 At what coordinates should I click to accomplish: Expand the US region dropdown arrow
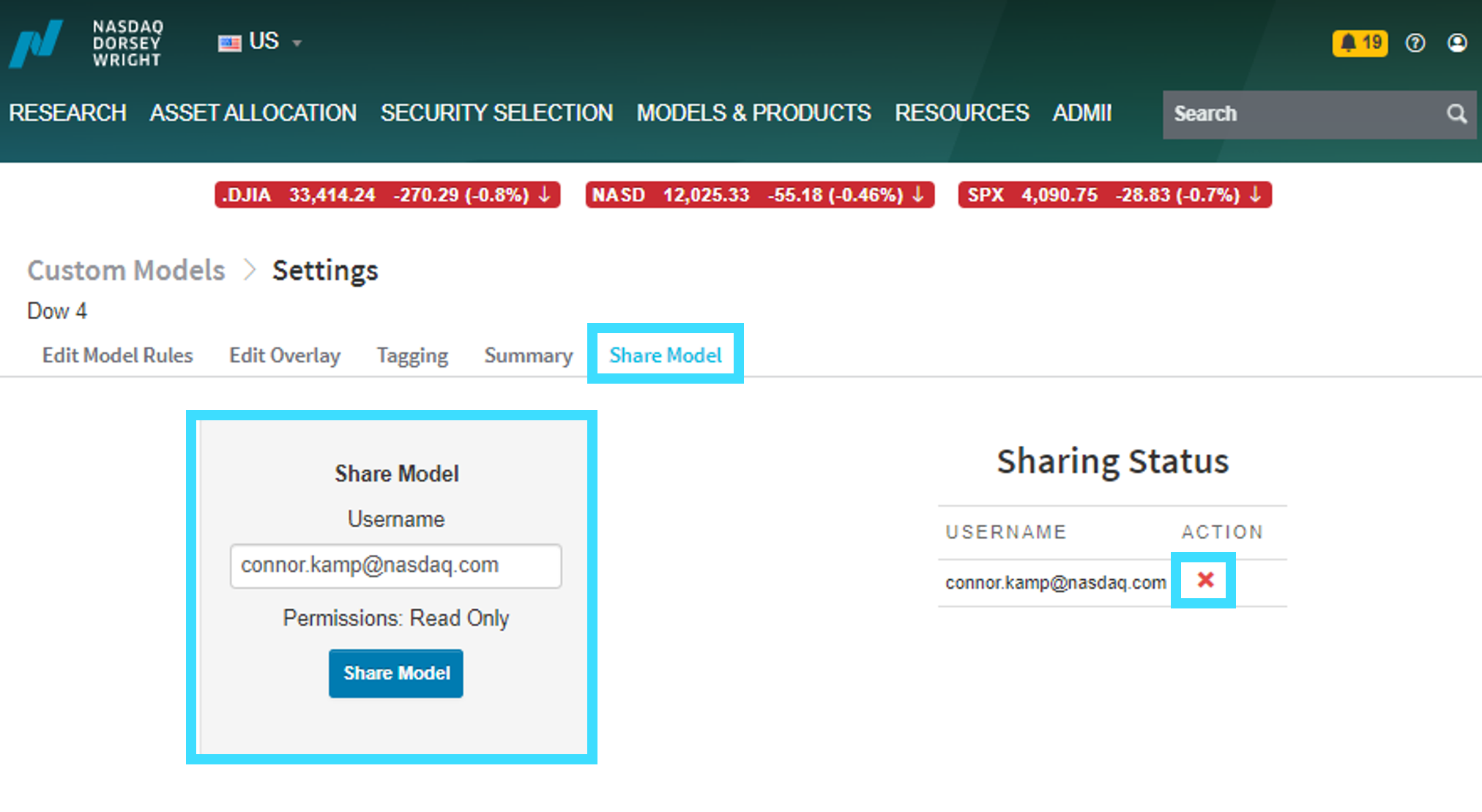pyautogui.click(x=297, y=43)
